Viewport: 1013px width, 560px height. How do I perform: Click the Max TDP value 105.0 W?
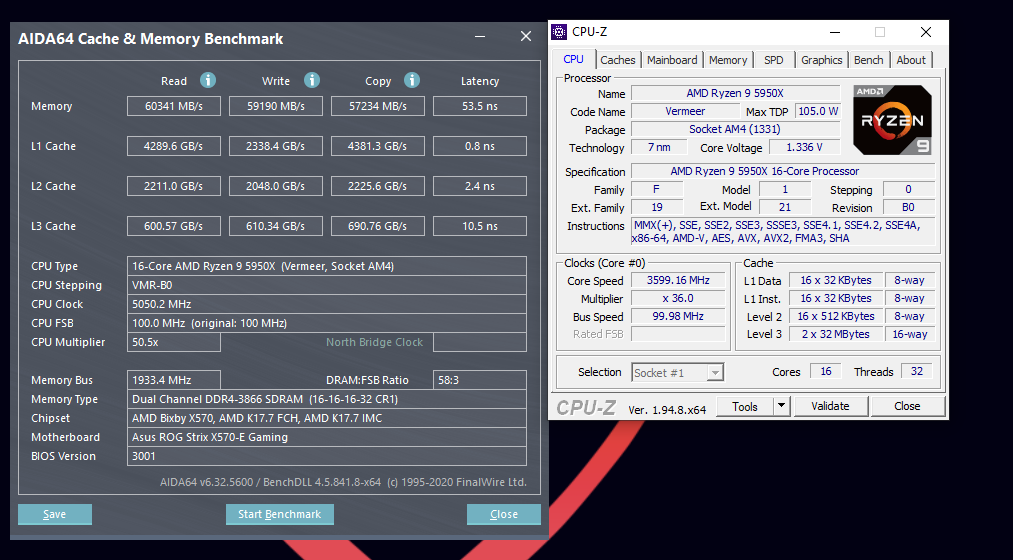[x=818, y=111]
